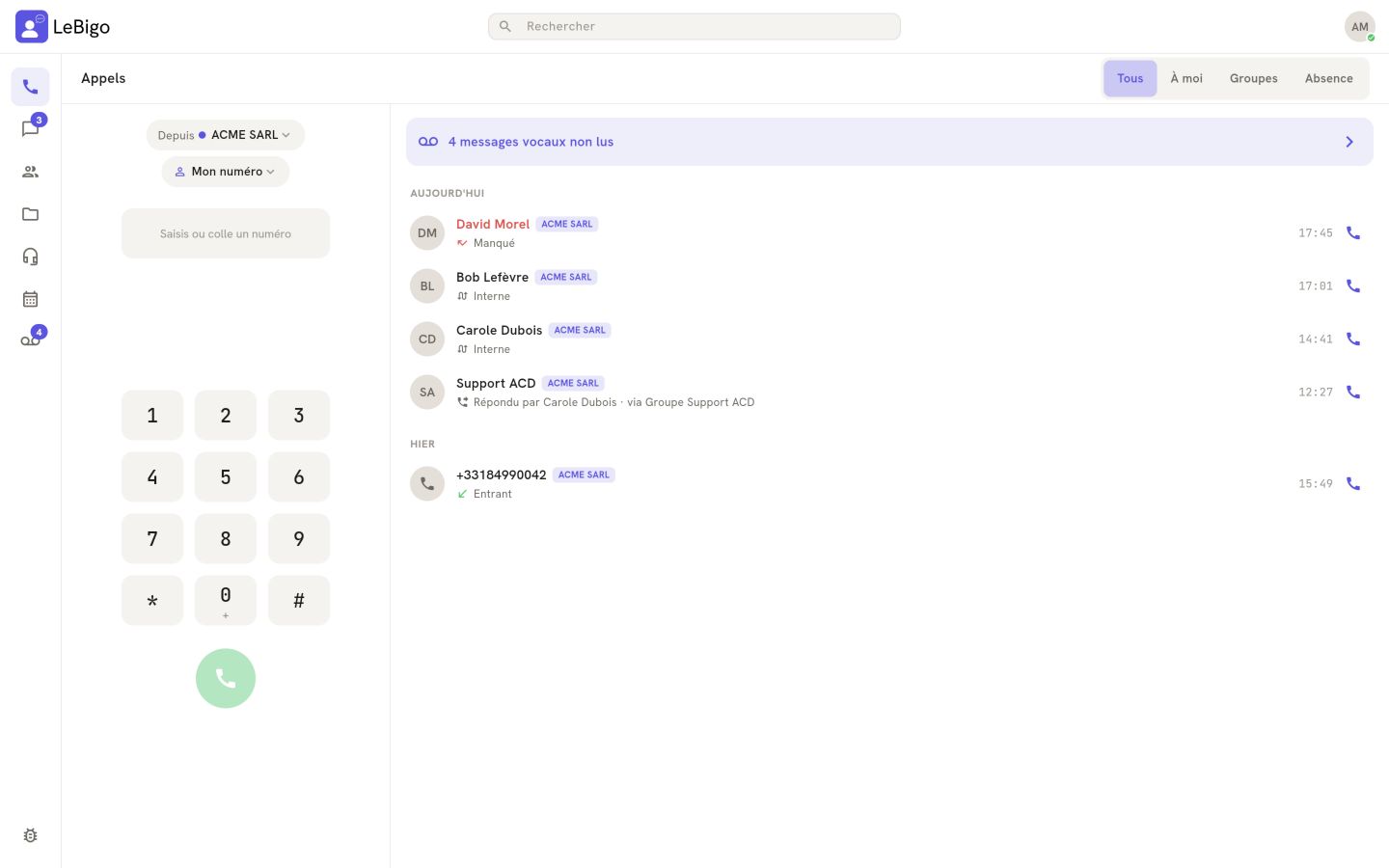1389x868 pixels.
Task: Dial digit 4 on keypad
Action: [152, 477]
